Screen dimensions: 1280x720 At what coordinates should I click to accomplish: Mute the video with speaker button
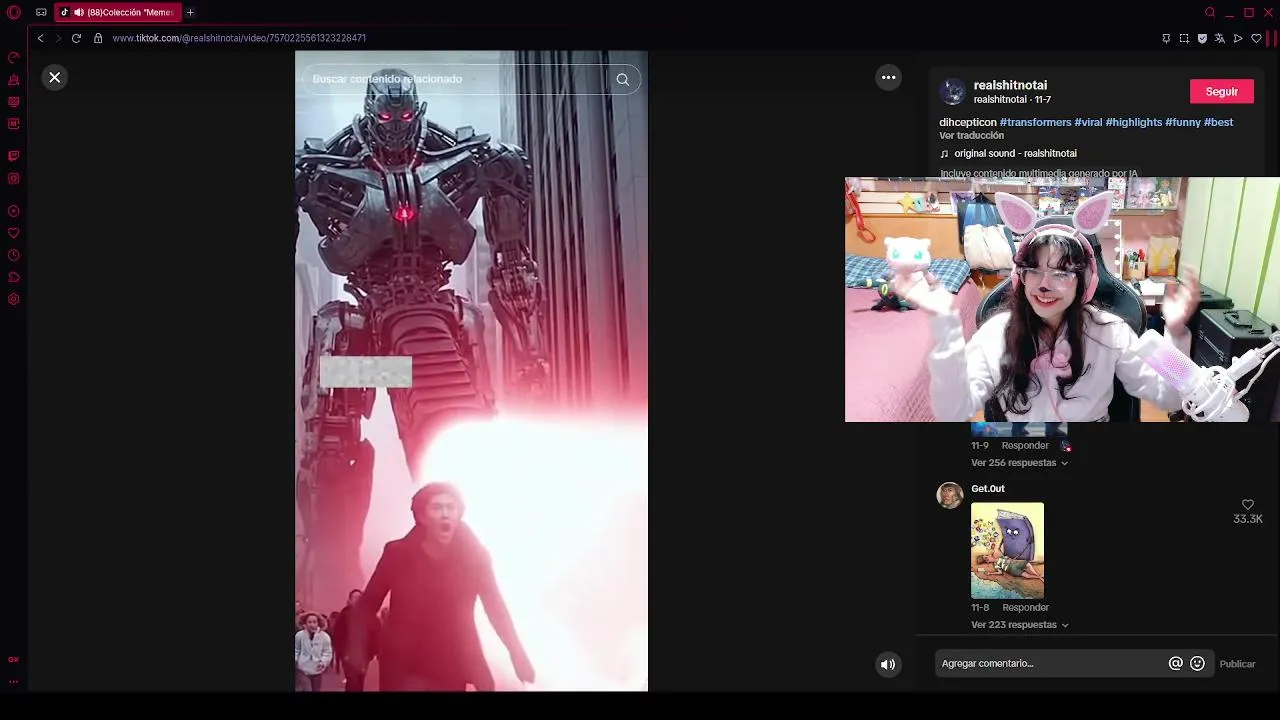point(887,664)
